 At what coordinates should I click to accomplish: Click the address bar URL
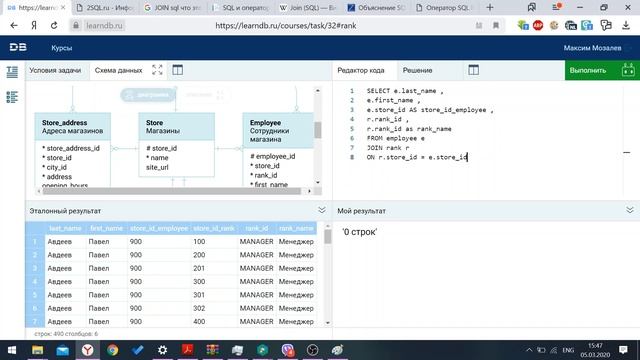[x=286, y=25]
